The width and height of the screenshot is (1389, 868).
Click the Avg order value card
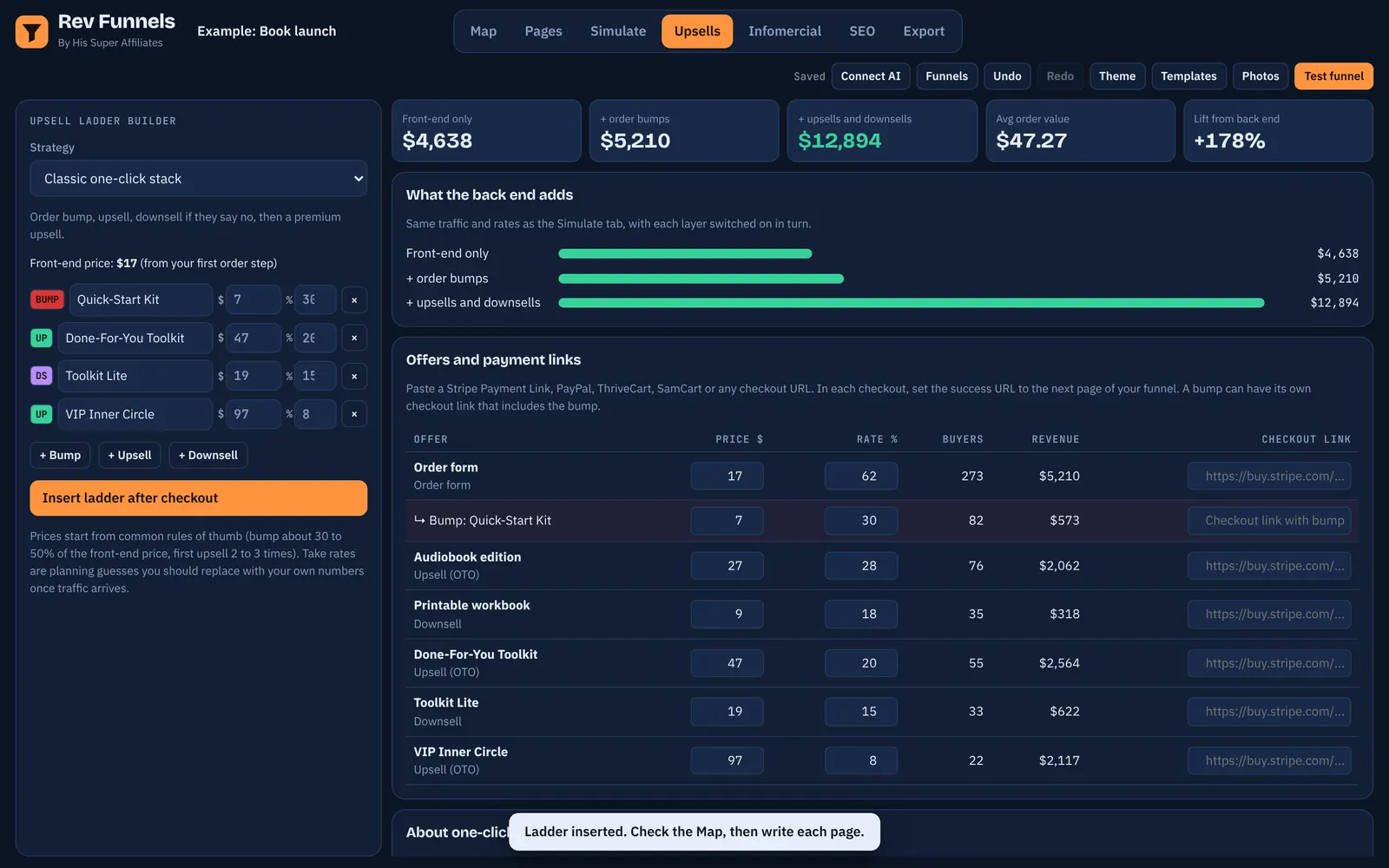pos(1080,131)
